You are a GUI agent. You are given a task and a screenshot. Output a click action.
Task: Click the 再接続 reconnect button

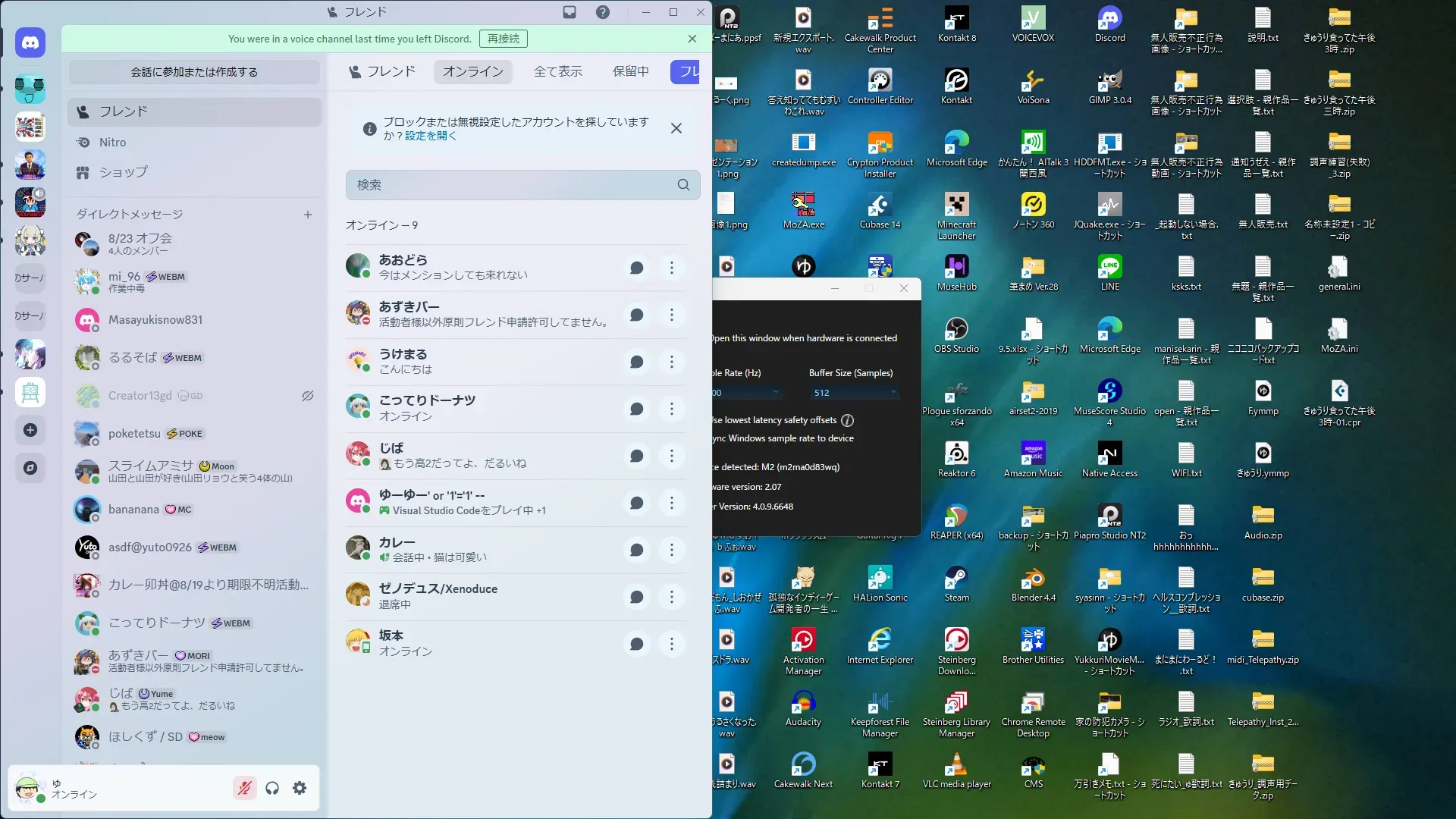point(504,39)
